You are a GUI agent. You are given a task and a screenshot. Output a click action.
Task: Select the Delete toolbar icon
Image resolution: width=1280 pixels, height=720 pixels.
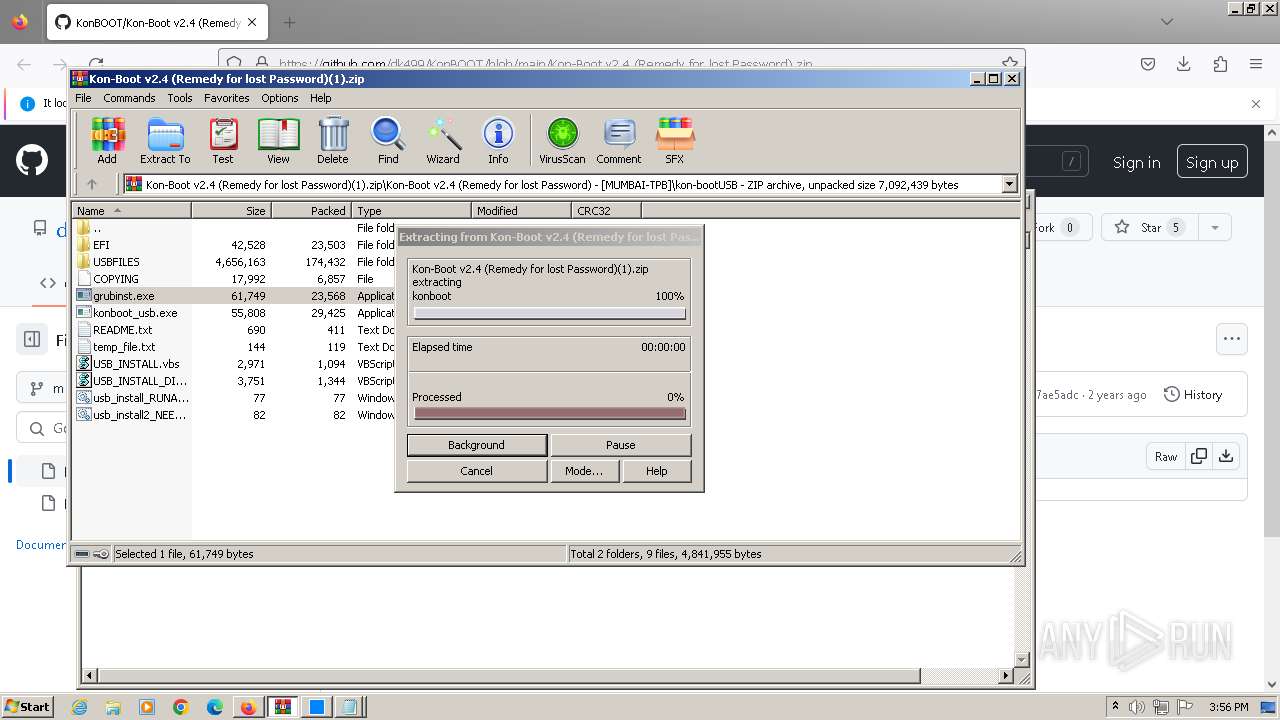tap(333, 140)
